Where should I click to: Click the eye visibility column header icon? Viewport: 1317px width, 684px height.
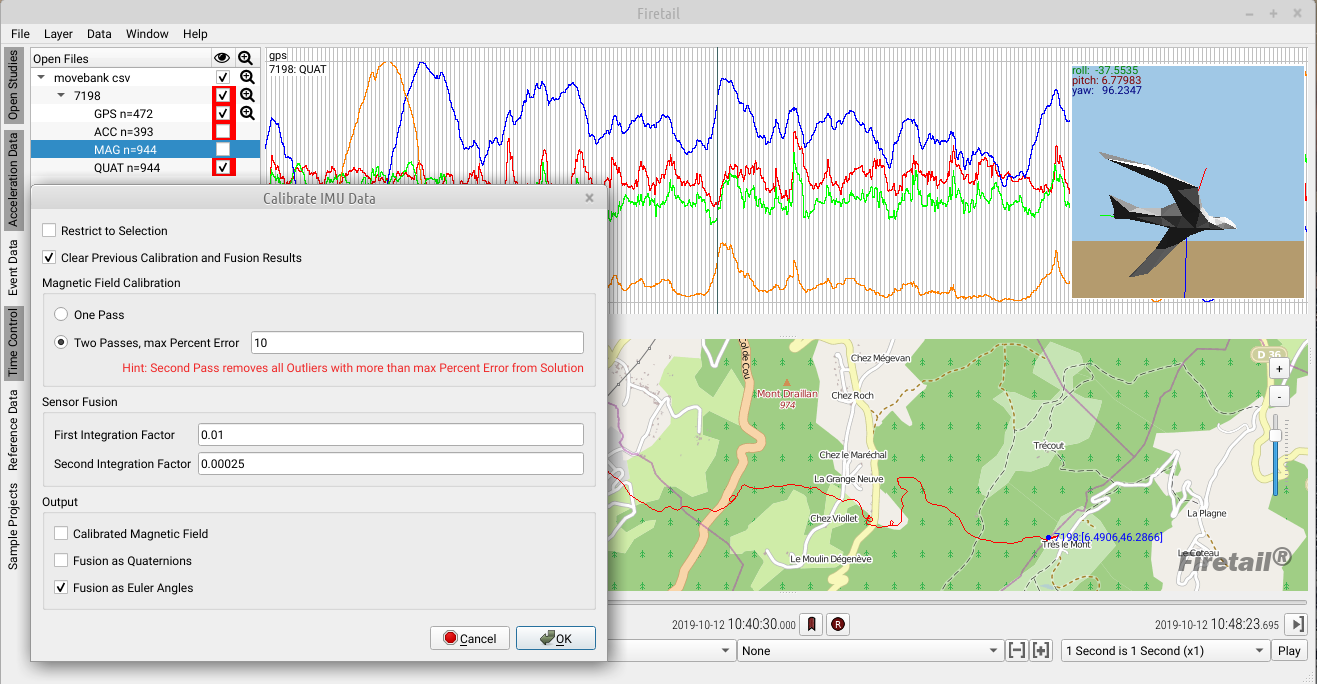tap(222, 59)
